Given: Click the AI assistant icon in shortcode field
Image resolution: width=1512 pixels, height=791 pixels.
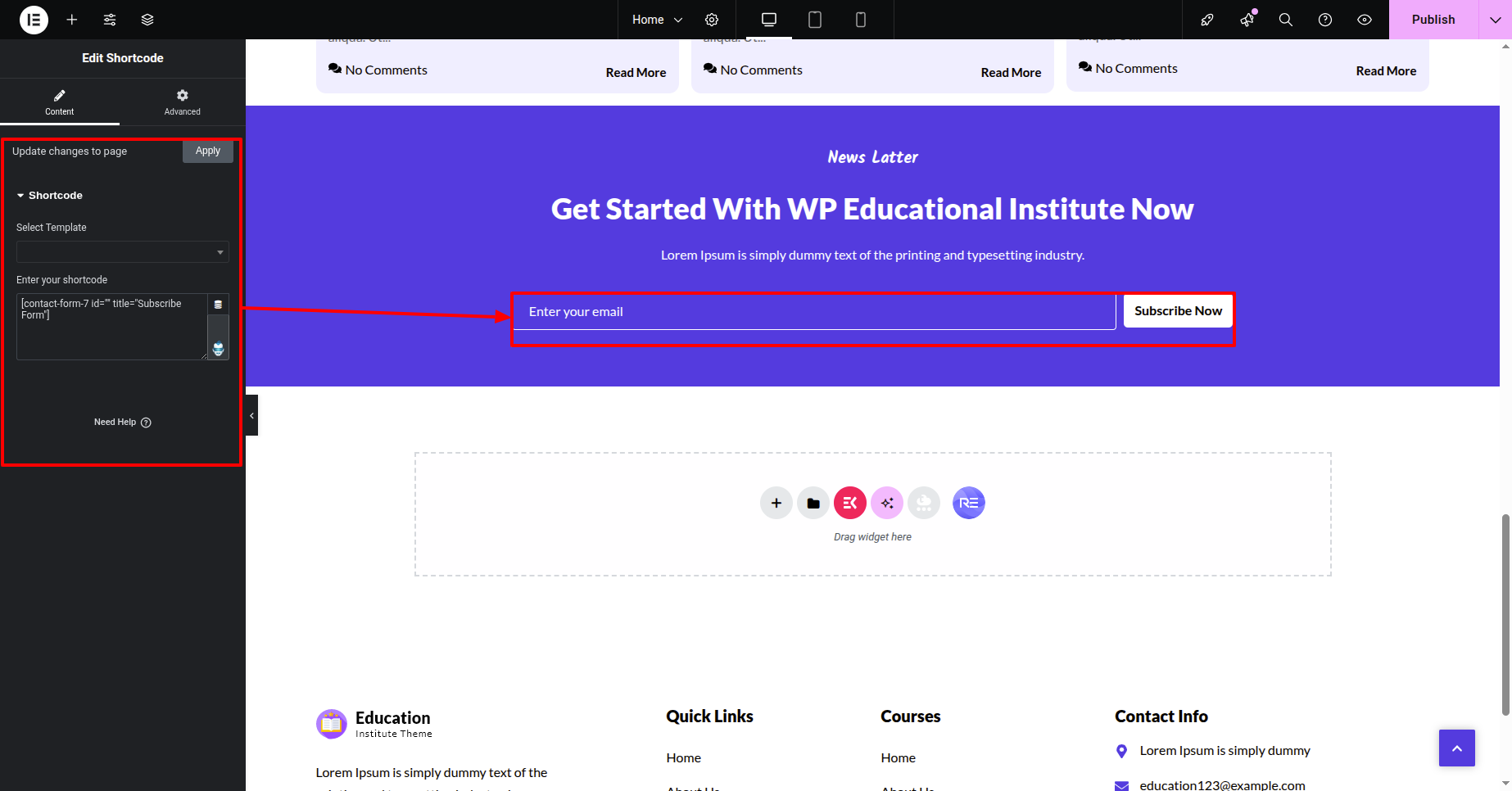Looking at the screenshot, I should coord(218,349).
